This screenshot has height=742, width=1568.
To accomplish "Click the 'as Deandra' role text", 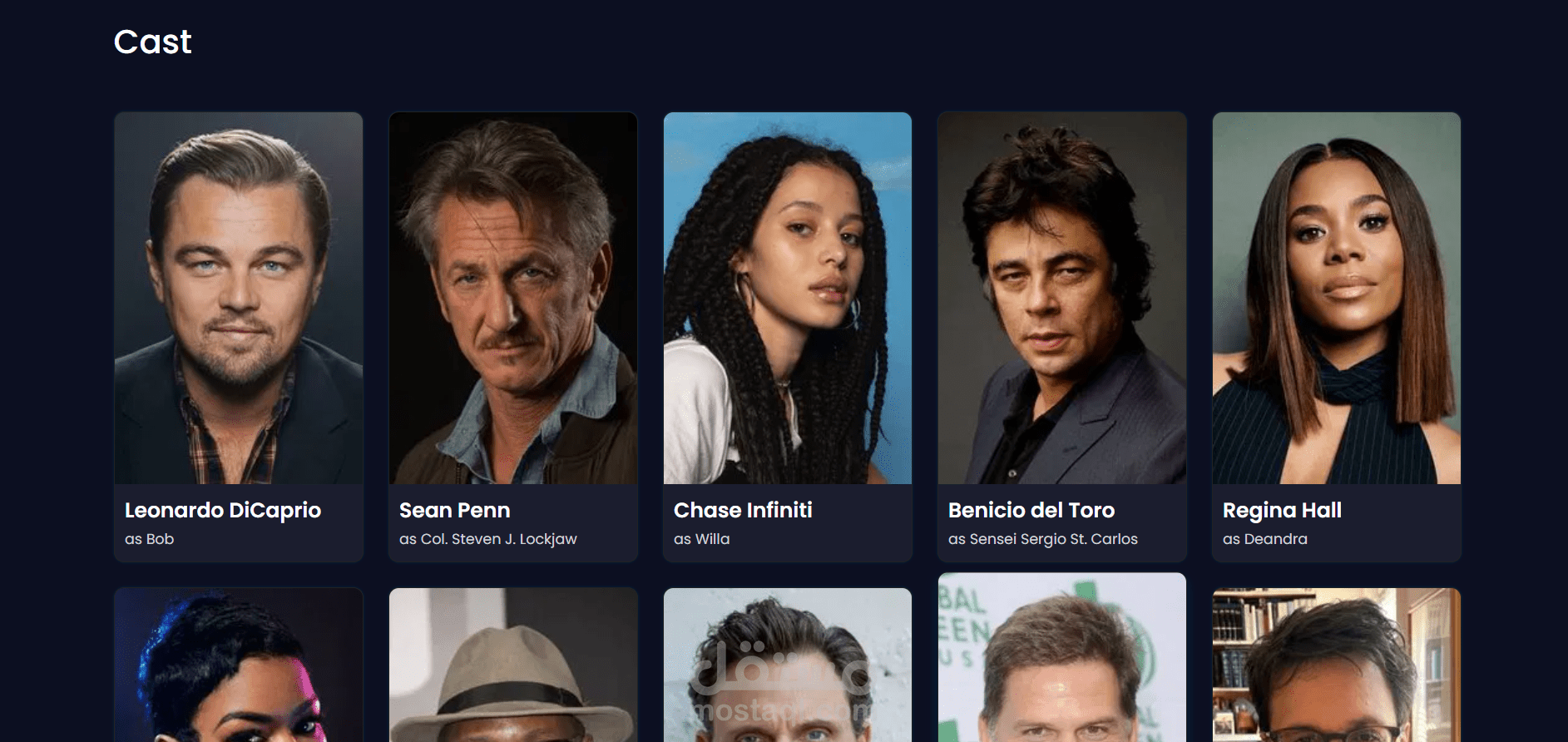I will pyautogui.click(x=1265, y=539).
